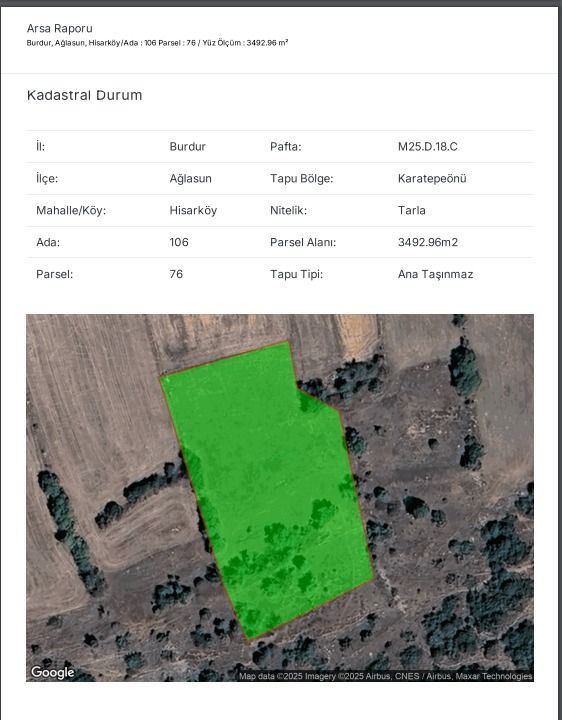Select the Hisarköy village value
Image resolution: width=562 pixels, height=720 pixels.
[x=193, y=210]
